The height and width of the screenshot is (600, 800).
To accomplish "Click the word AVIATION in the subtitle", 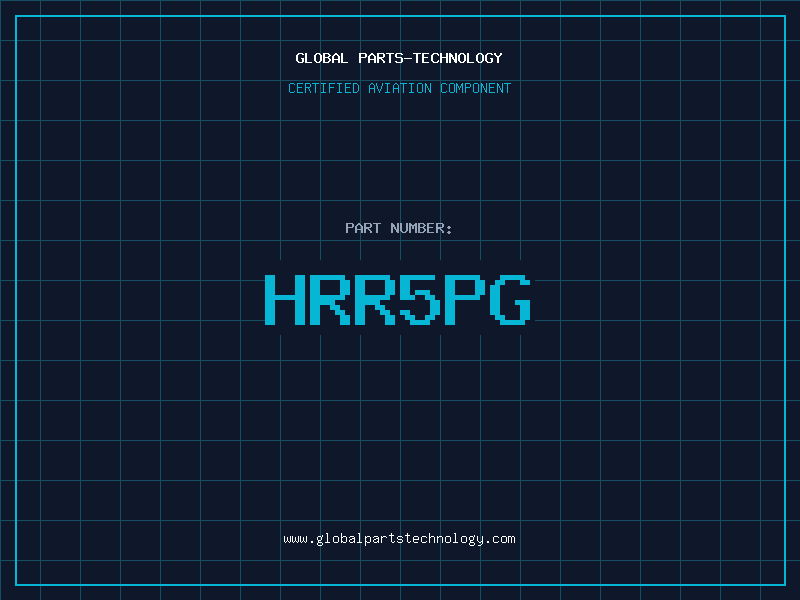I will [x=400, y=88].
